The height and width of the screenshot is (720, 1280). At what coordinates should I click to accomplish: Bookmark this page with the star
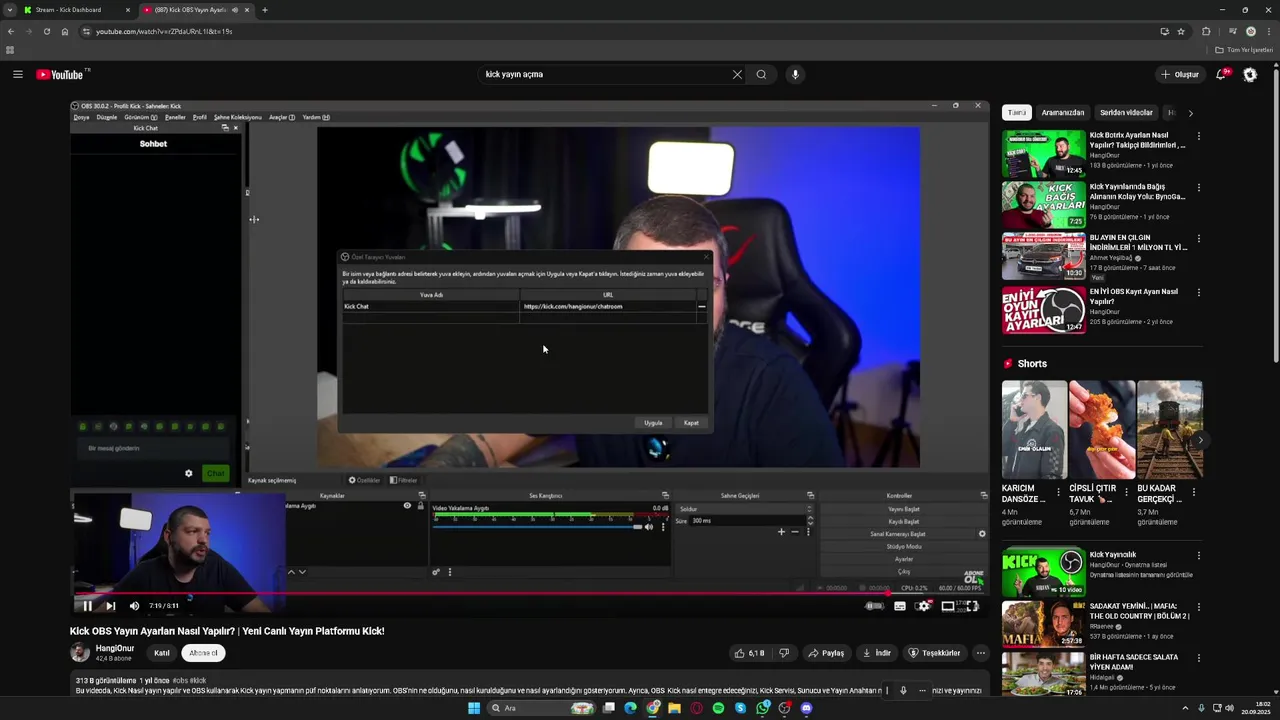(x=1181, y=31)
